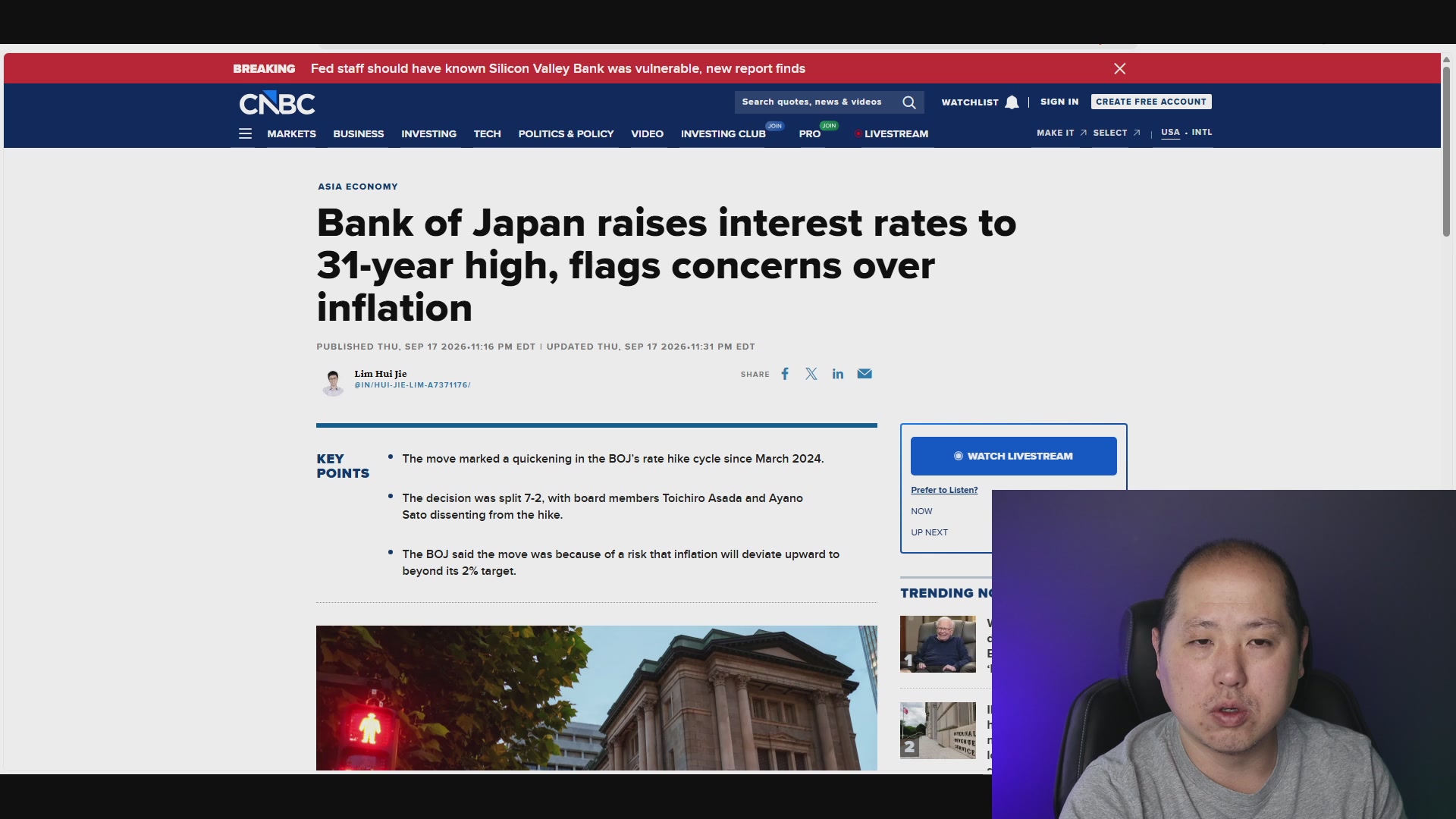Open the Markets menu

pos(291,133)
